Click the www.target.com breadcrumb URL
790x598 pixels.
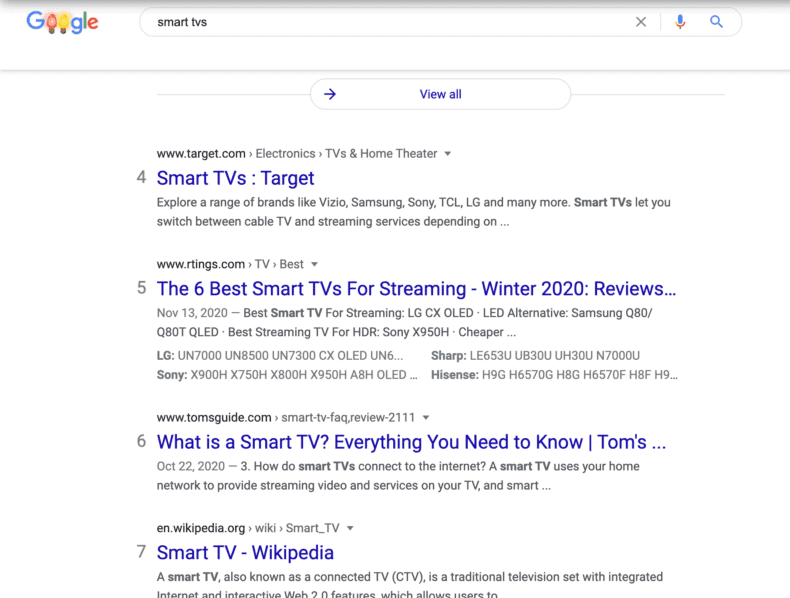201,154
